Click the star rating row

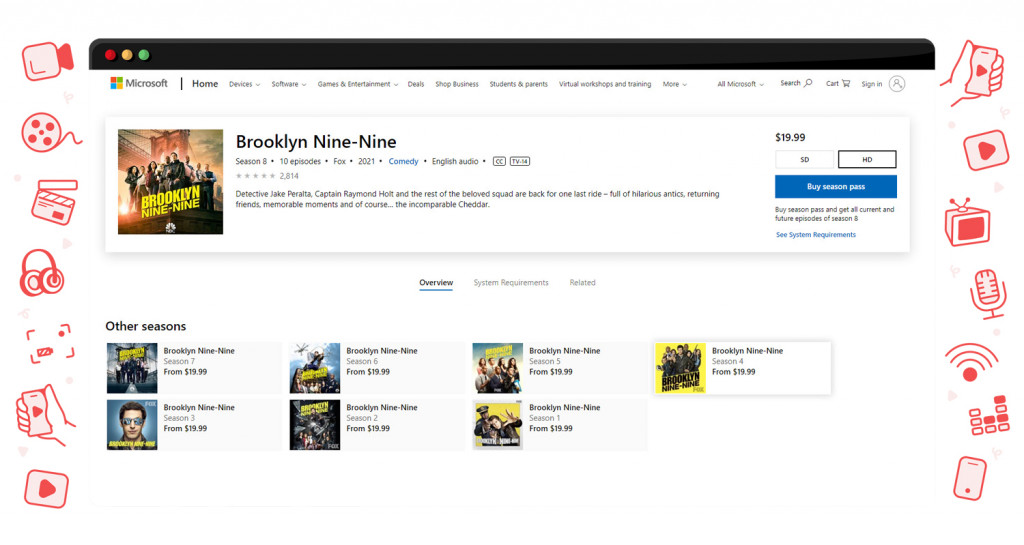tap(255, 176)
